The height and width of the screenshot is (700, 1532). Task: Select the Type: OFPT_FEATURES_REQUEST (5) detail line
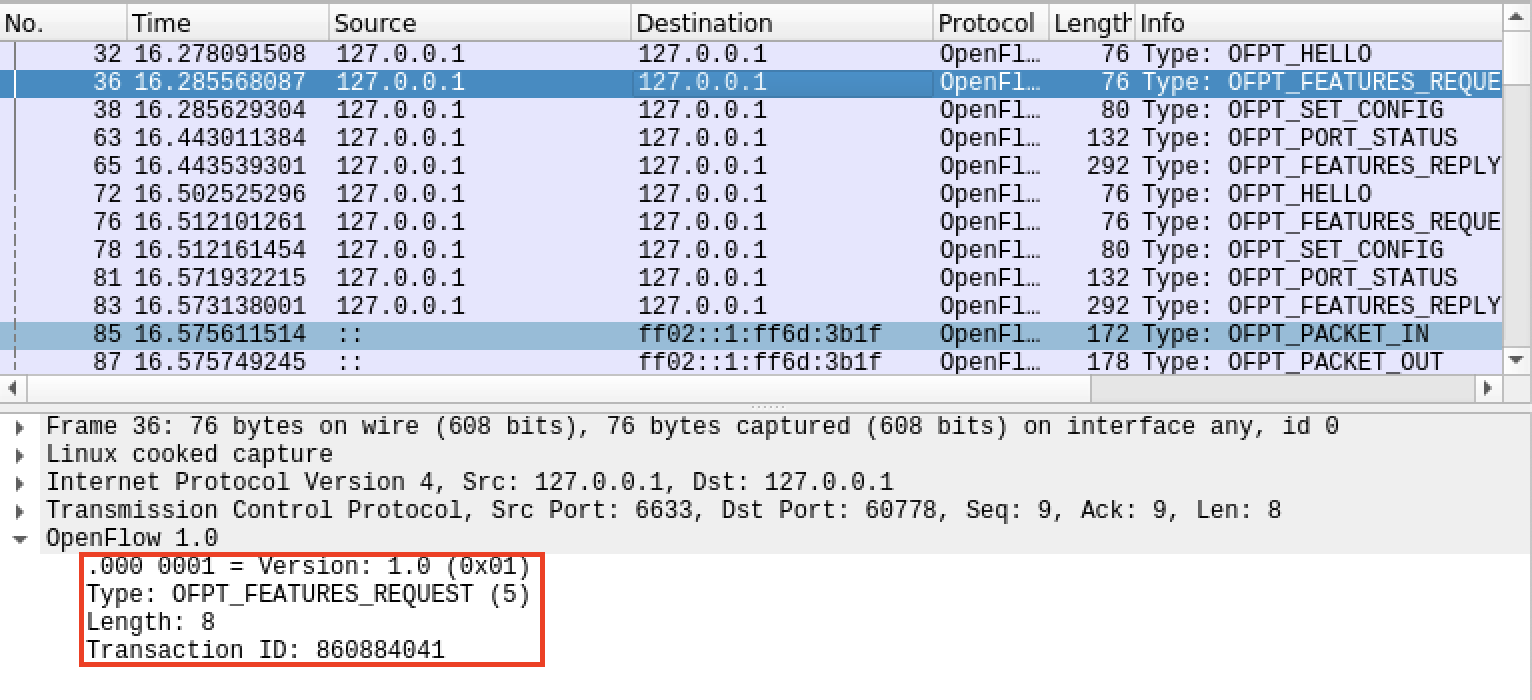coord(307,595)
